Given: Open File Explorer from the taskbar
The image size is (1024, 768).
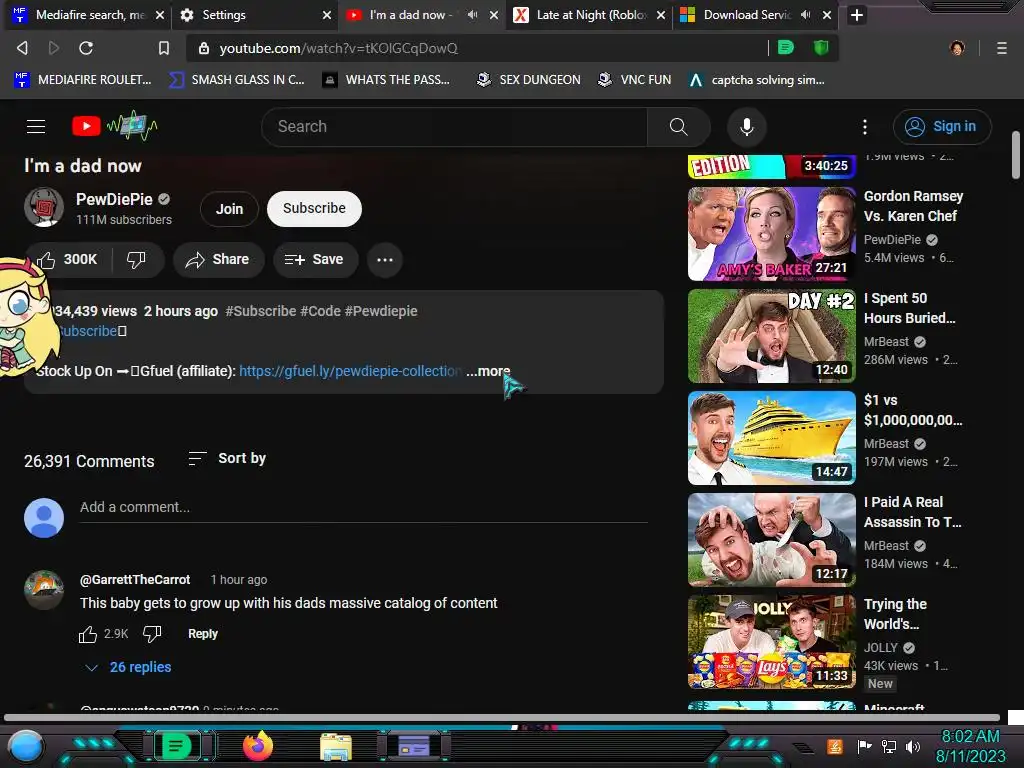Looking at the screenshot, I should coord(336,746).
